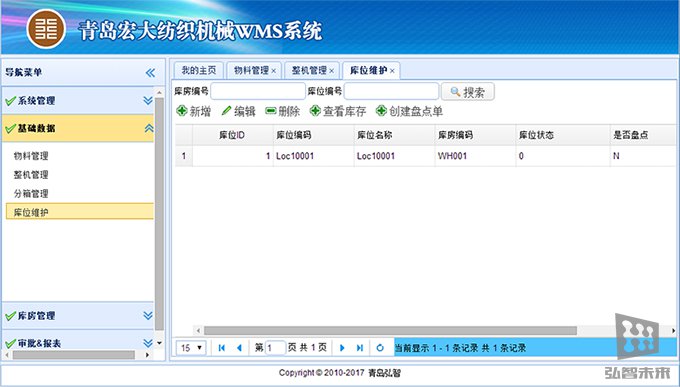Click 库位状态 value 0 cell
This screenshot has width=680, height=387.
point(563,156)
